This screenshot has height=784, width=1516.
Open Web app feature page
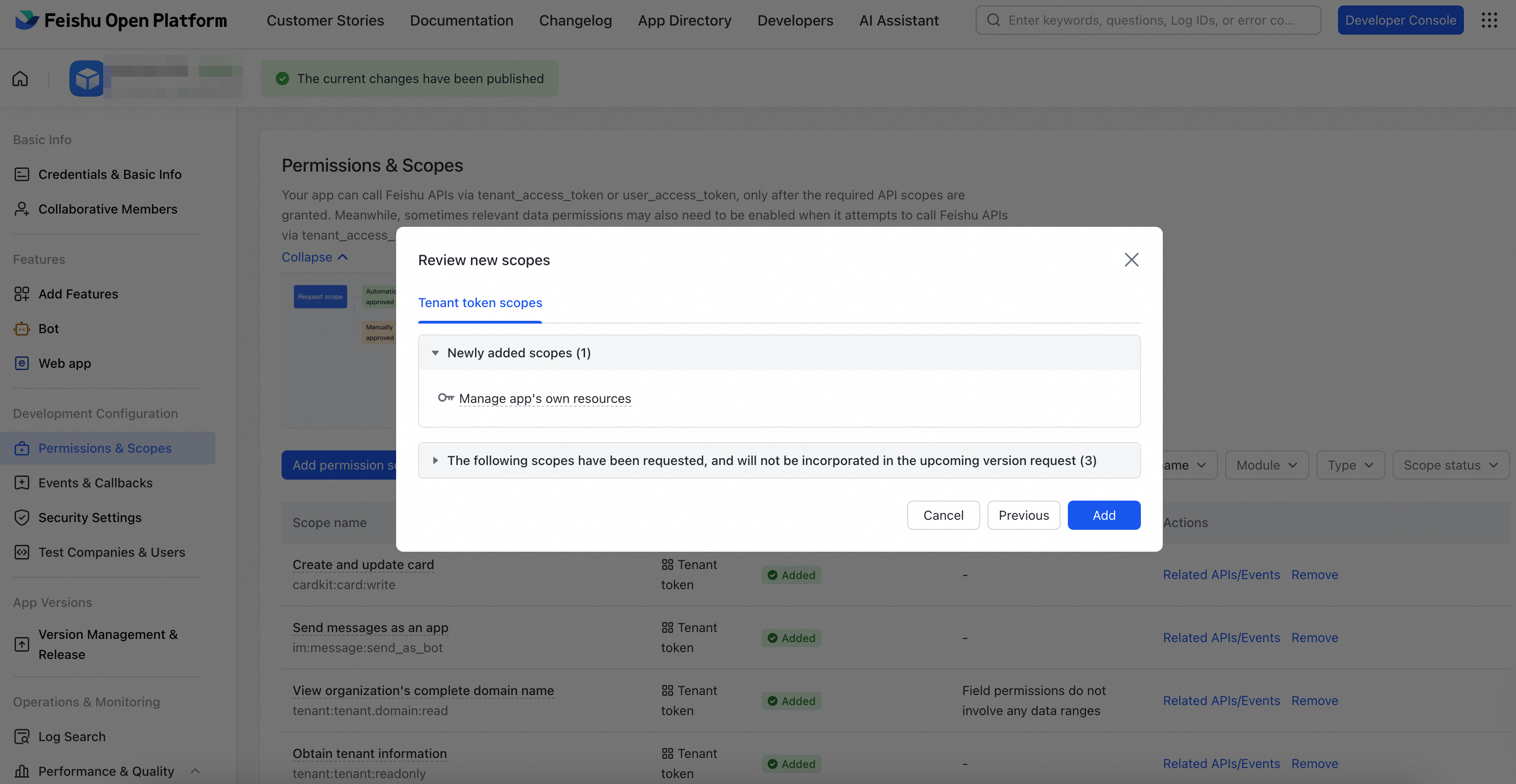(64, 363)
